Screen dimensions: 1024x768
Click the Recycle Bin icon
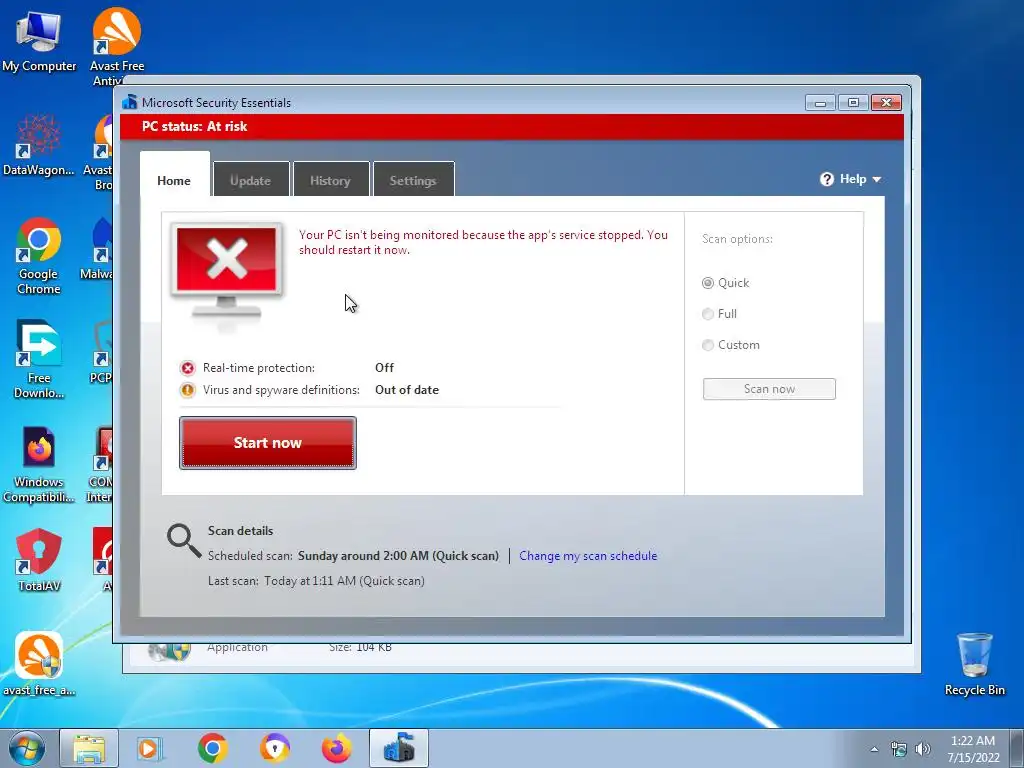tap(974, 664)
